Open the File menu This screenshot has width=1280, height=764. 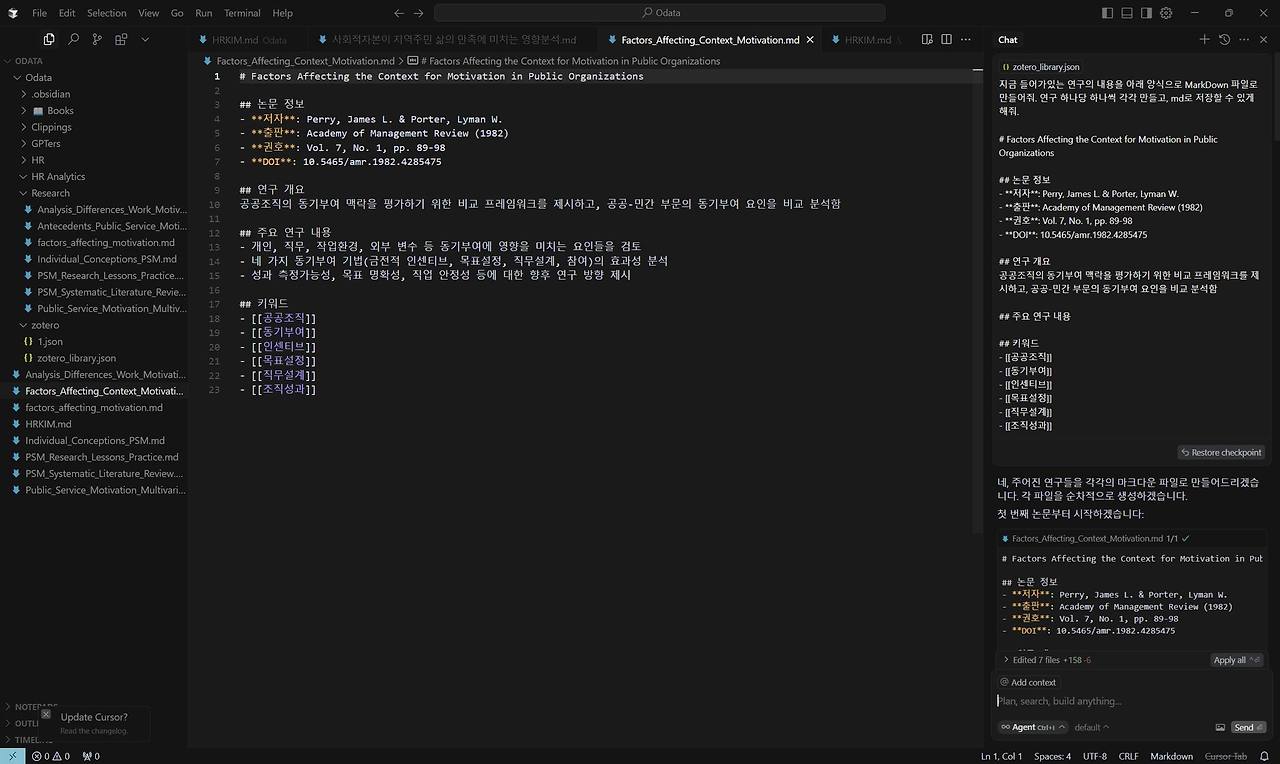(40, 13)
